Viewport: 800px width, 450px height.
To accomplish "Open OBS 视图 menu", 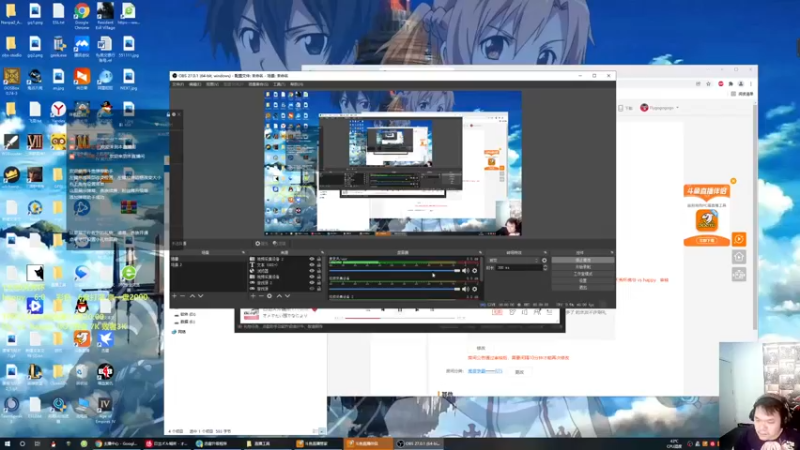I will (212, 84).
